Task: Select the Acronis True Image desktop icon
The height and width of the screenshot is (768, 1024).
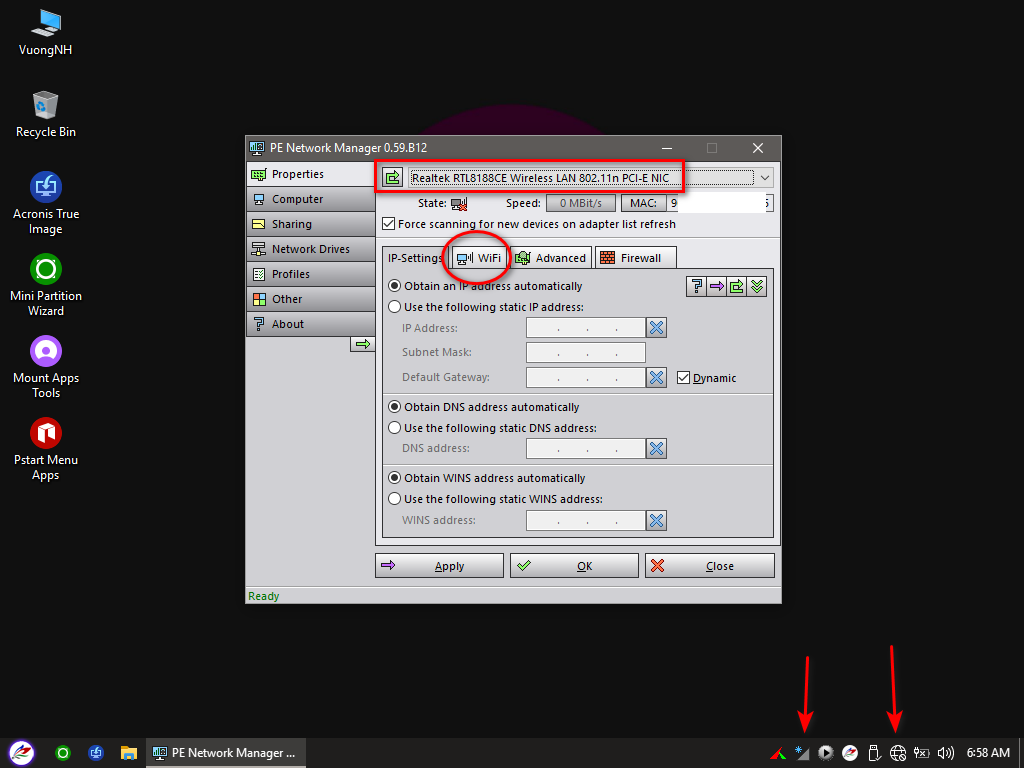Action: coord(46,204)
